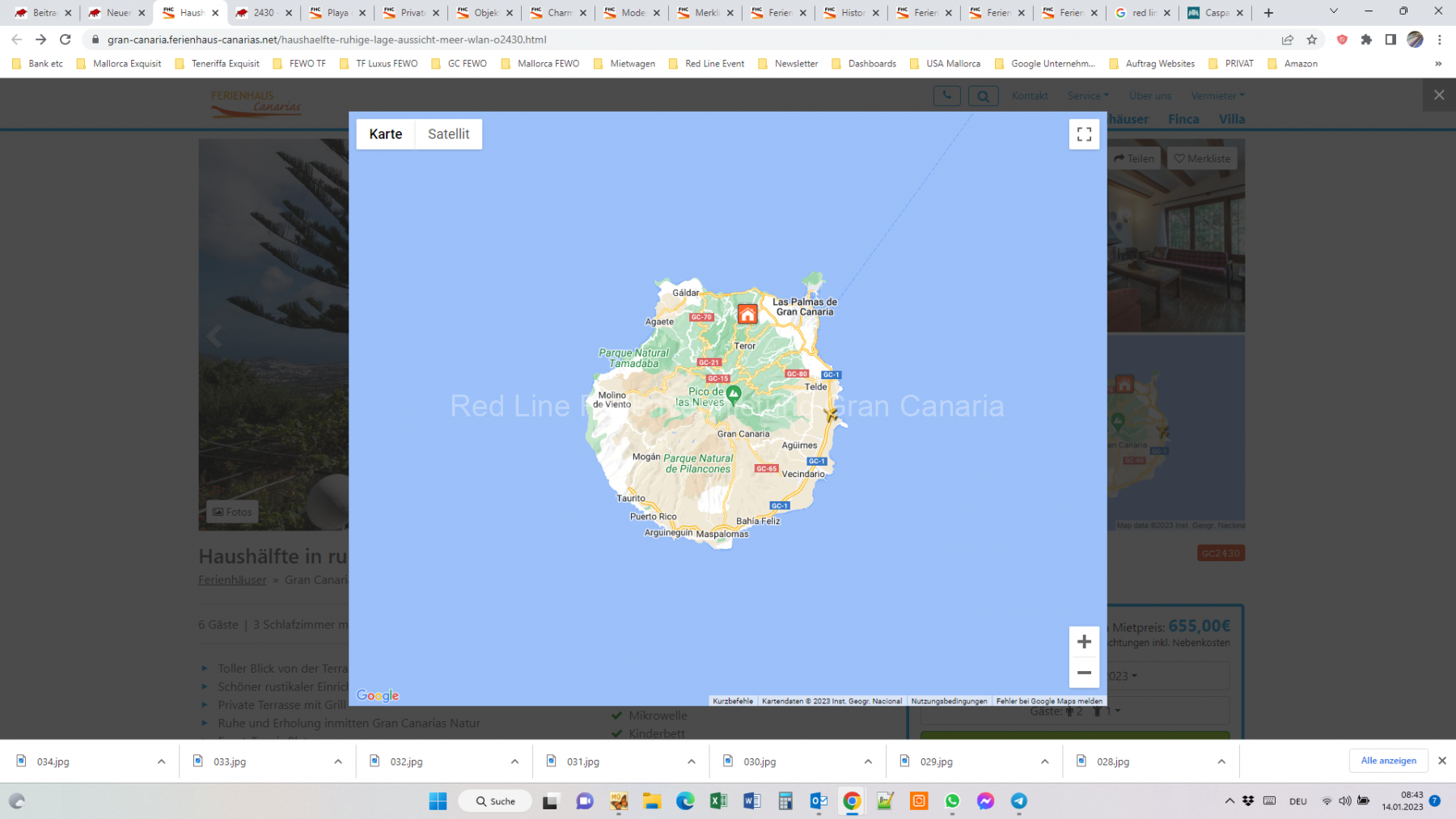Image resolution: width=1456 pixels, height=819 pixels.
Task: Switch map to Karte view
Action: click(385, 134)
